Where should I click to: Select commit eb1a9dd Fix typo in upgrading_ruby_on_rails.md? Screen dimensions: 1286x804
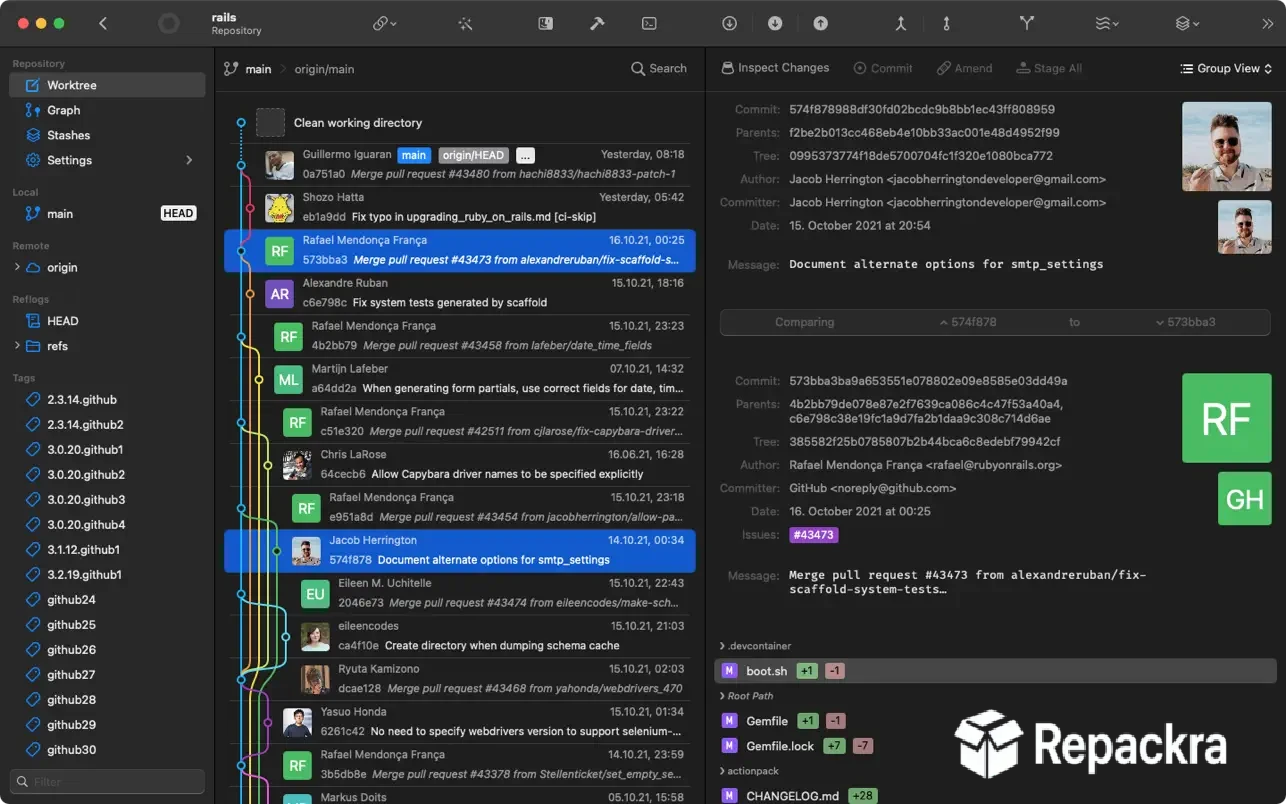click(460, 207)
